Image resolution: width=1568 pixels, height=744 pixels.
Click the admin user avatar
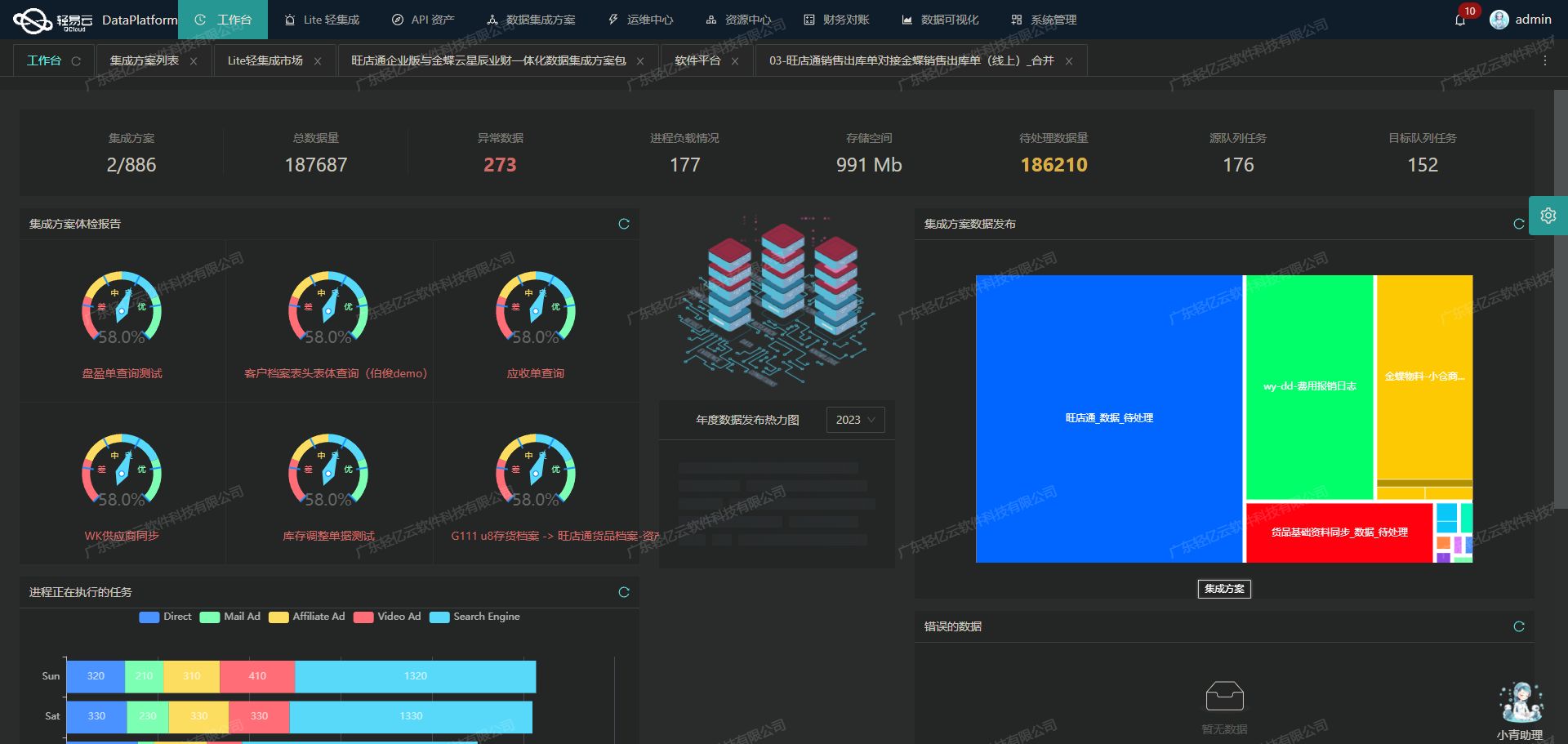1499,20
